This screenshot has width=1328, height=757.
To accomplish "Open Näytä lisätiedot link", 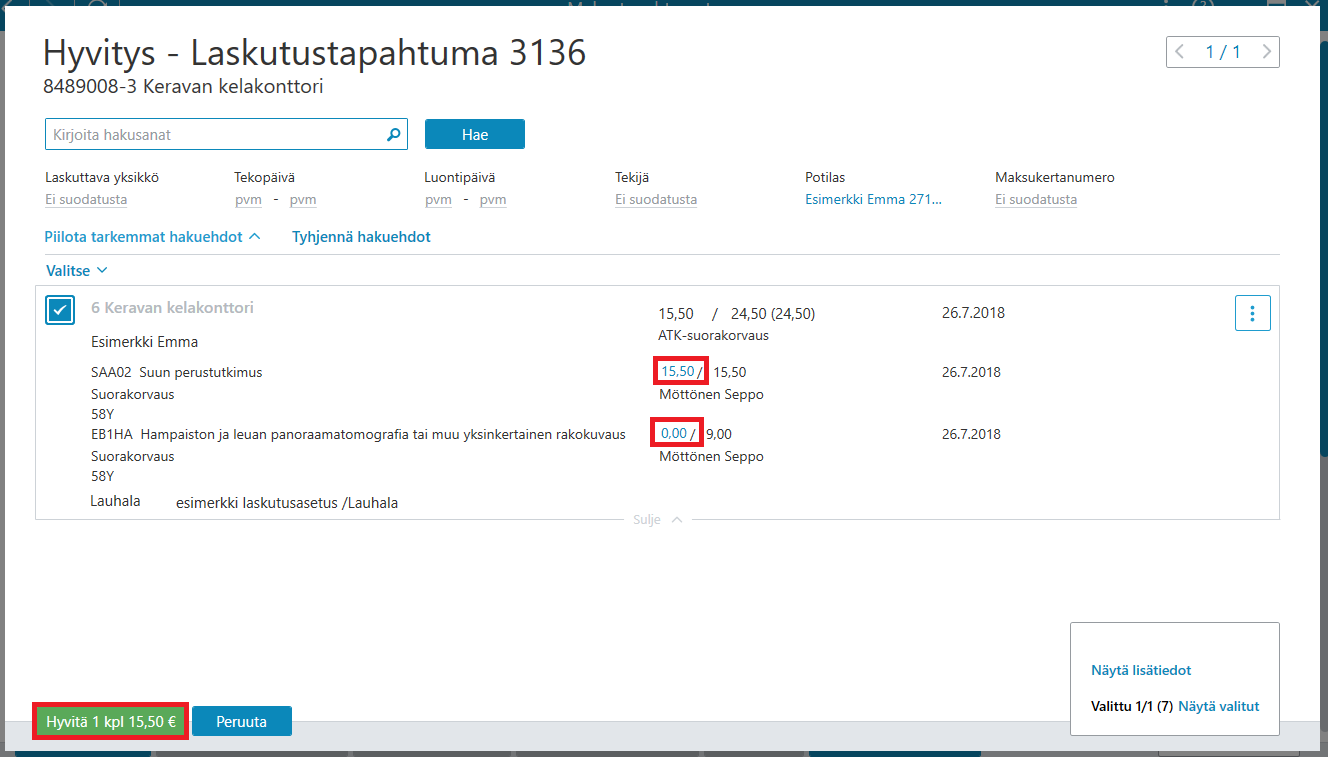I will (x=1141, y=671).
